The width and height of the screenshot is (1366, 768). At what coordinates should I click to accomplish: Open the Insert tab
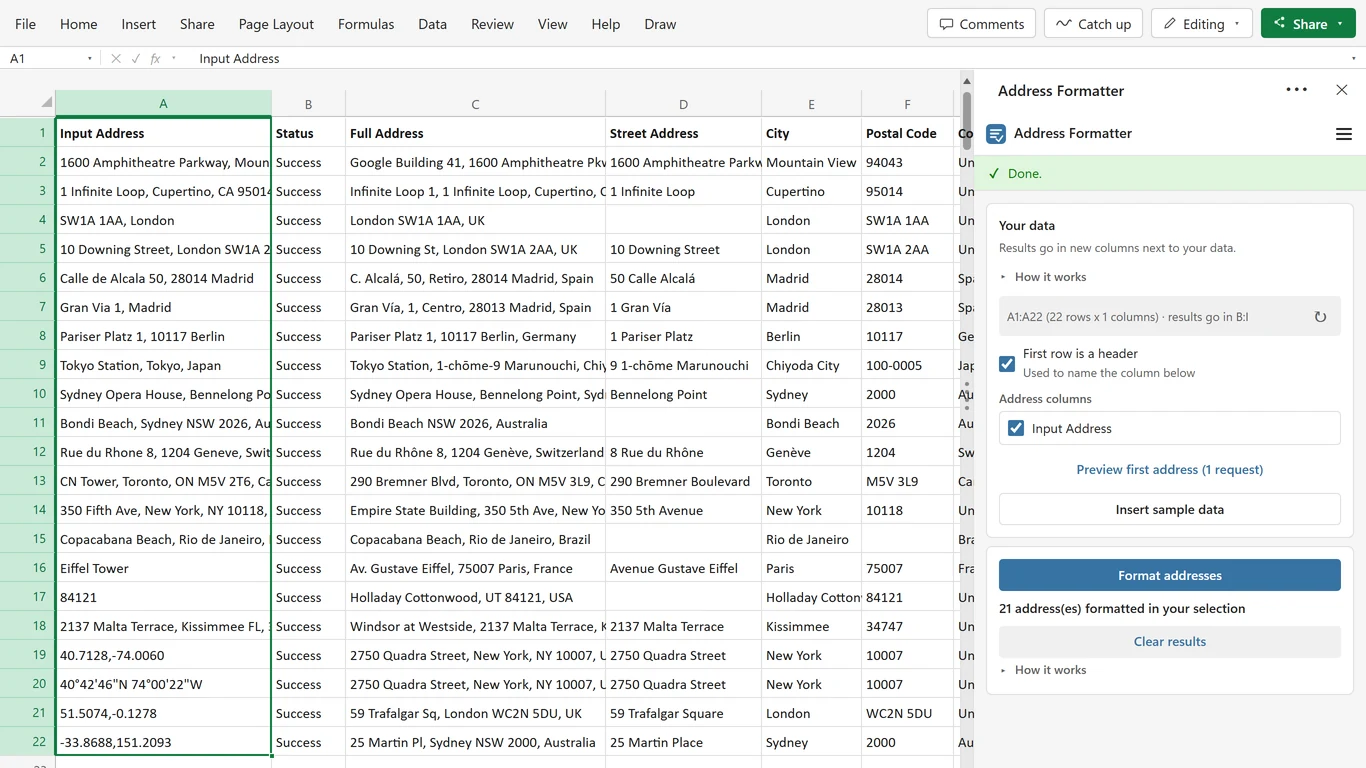[139, 24]
